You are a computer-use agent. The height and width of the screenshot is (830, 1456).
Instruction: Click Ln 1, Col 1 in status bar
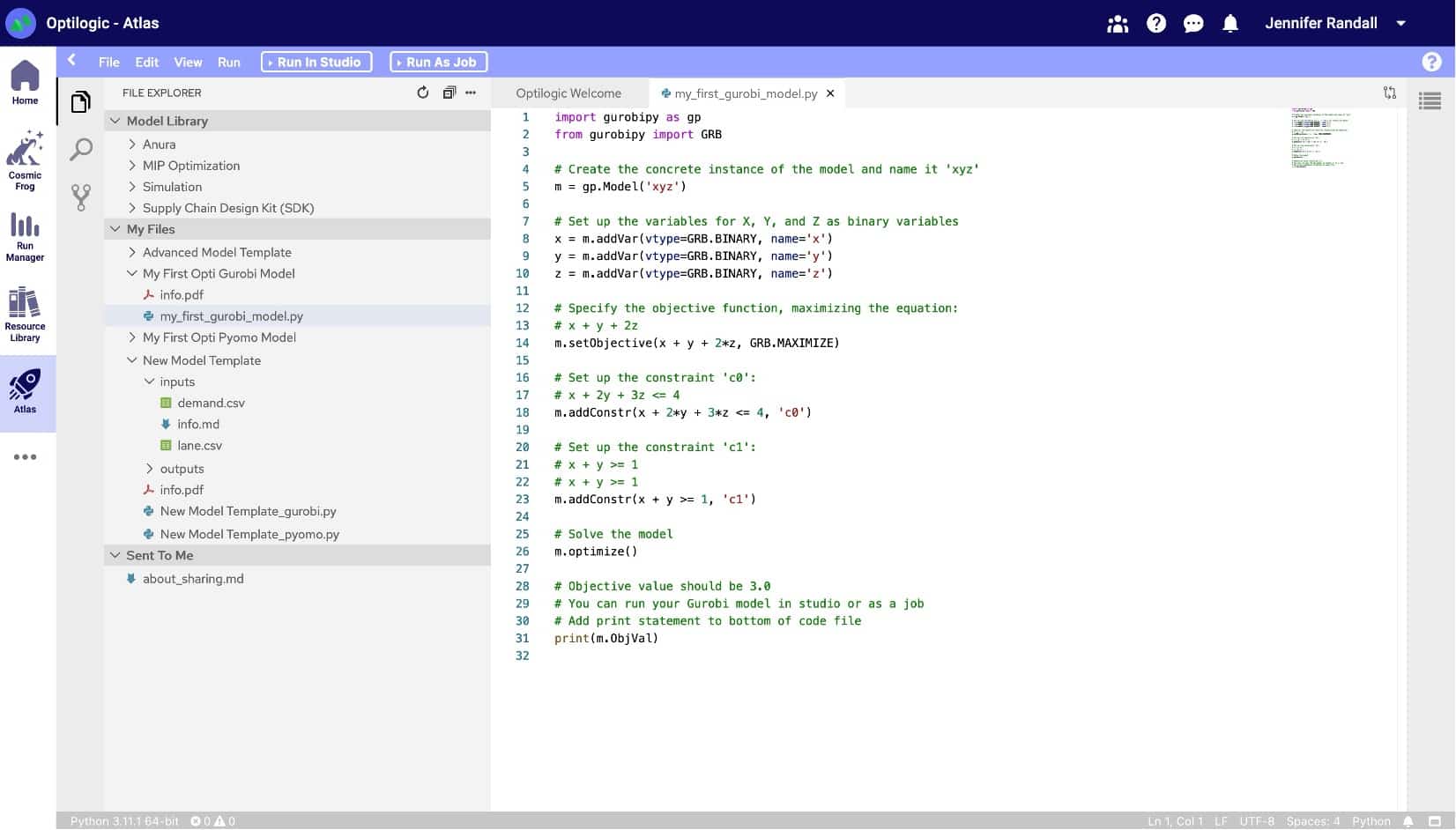click(x=1175, y=821)
